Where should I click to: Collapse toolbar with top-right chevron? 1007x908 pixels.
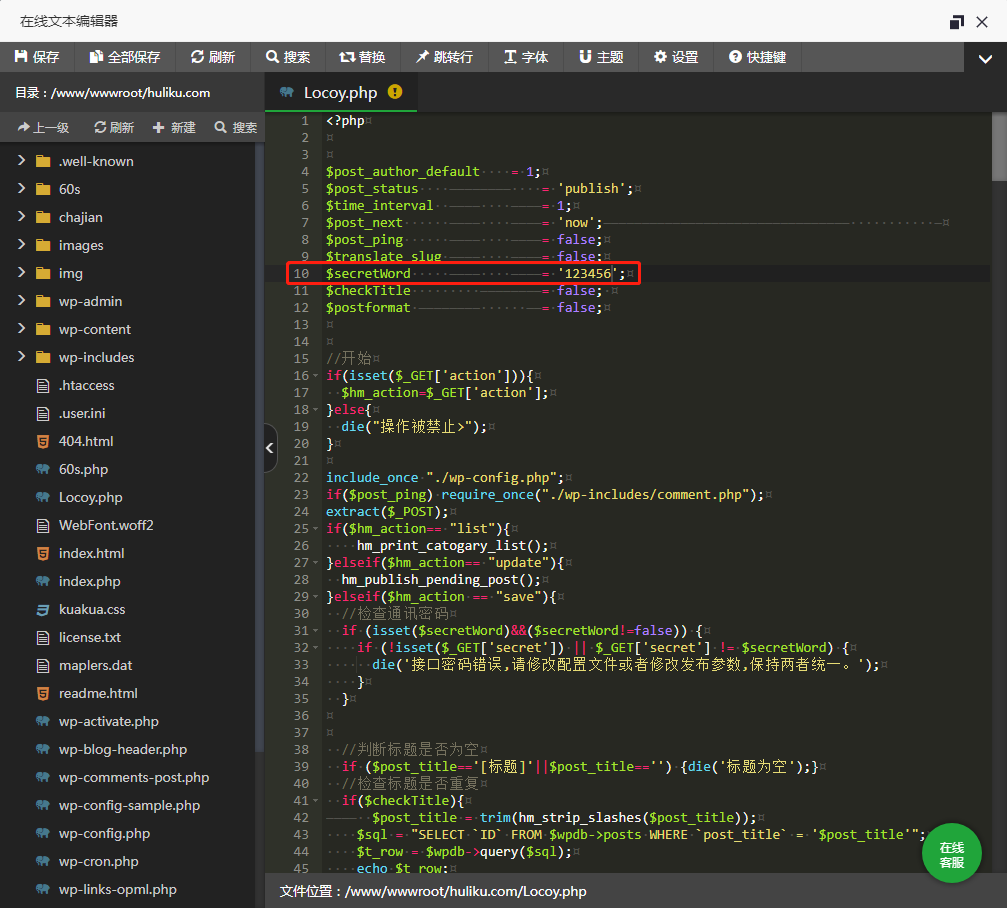pos(984,59)
